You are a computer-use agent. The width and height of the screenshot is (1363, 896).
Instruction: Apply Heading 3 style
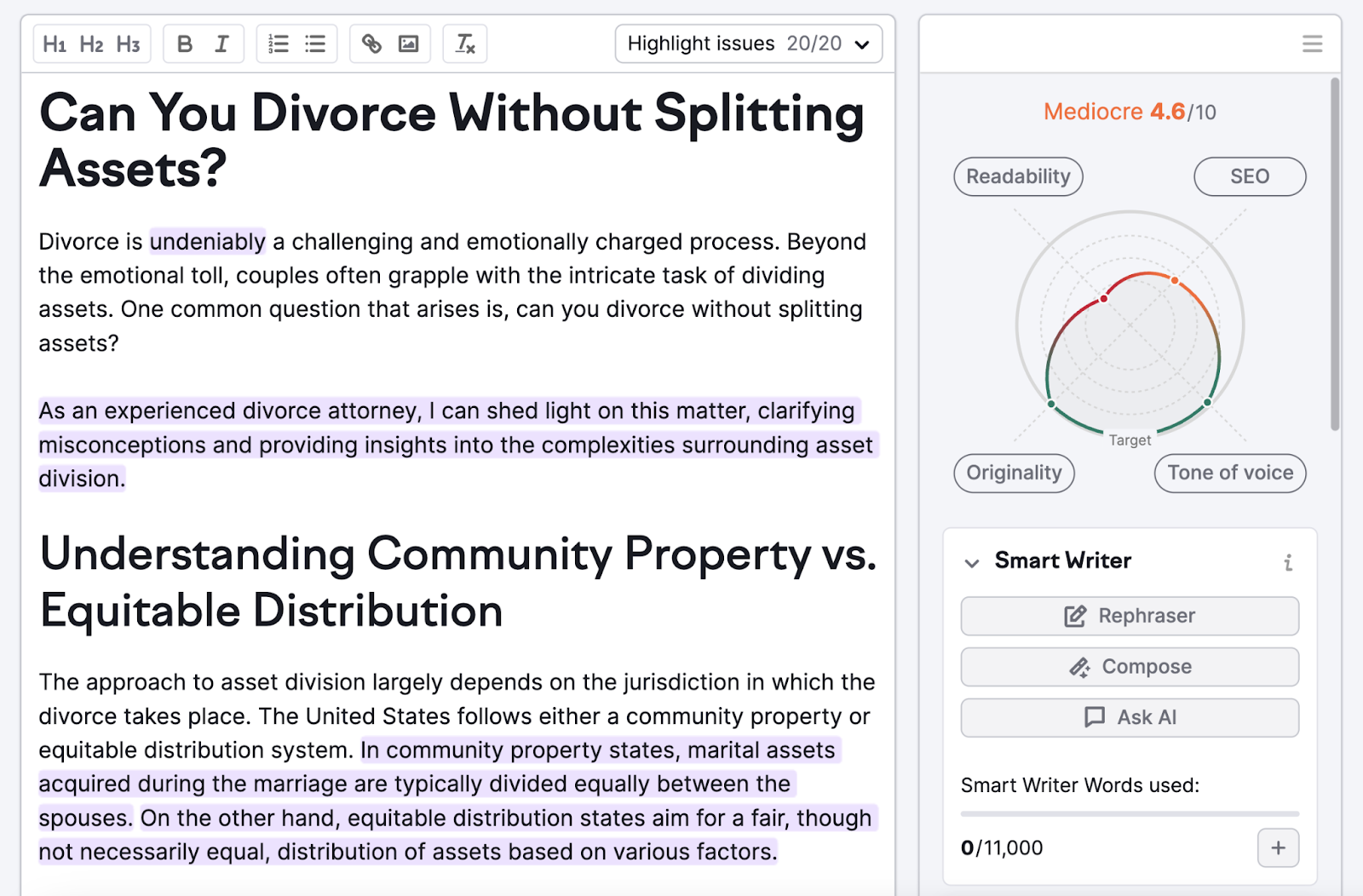pyautogui.click(x=129, y=44)
